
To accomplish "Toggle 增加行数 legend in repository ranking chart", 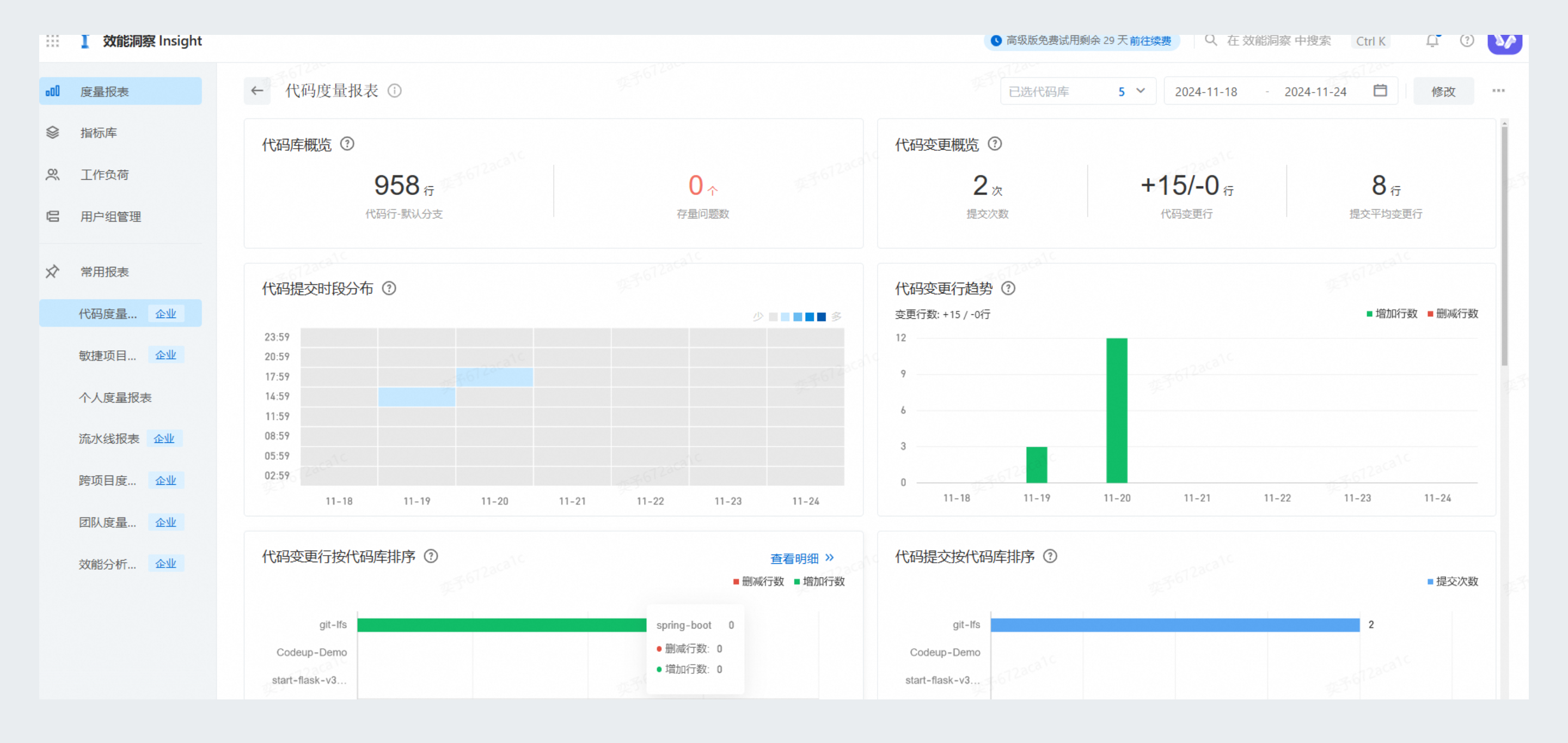I will [819, 582].
